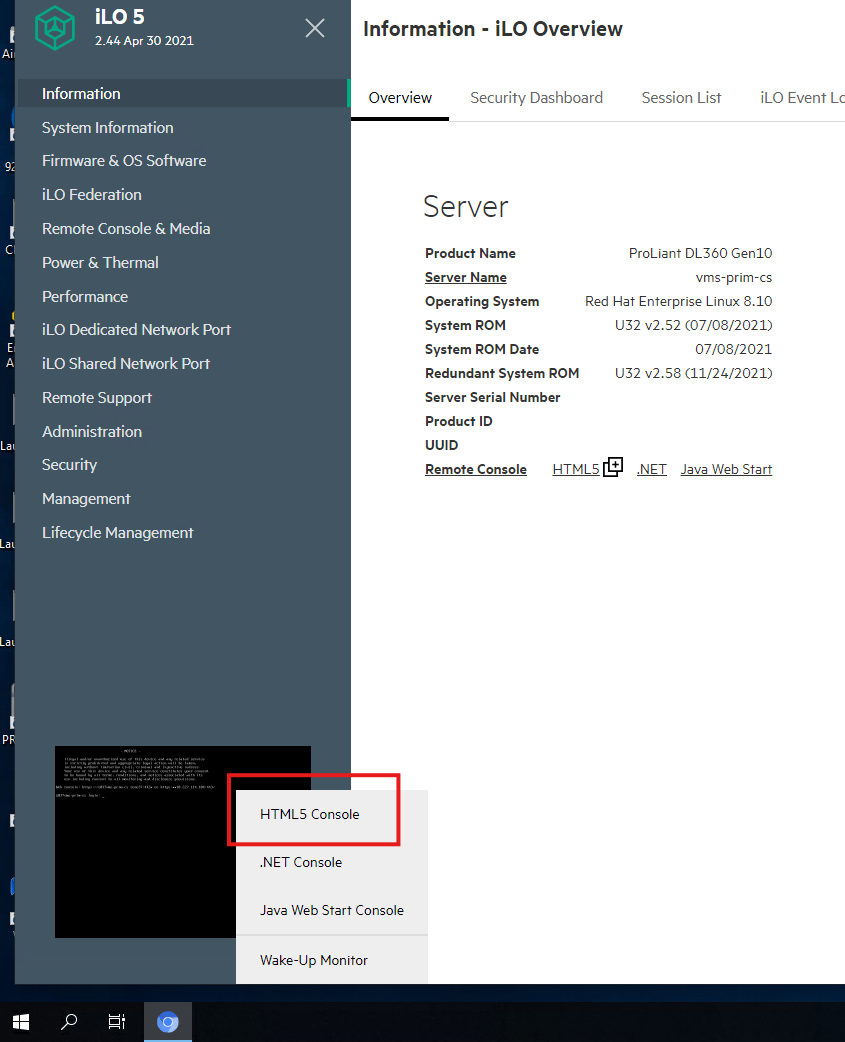
Task: Open System Information page
Action: (x=108, y=128)
